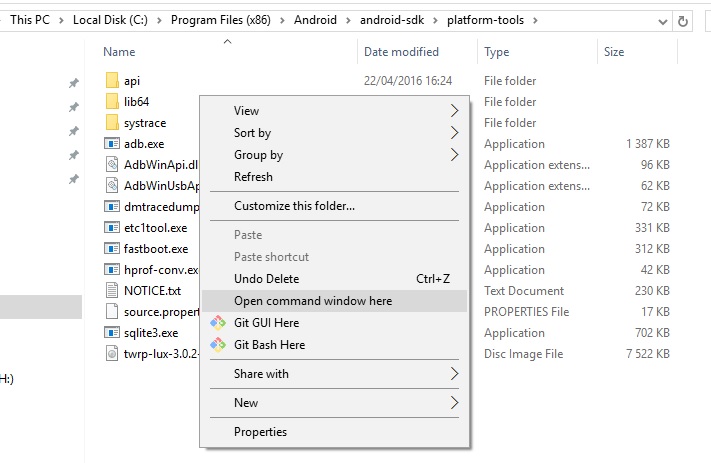
Task: Select the twrp-lux disc image icon
Action: tap(112, 354)
